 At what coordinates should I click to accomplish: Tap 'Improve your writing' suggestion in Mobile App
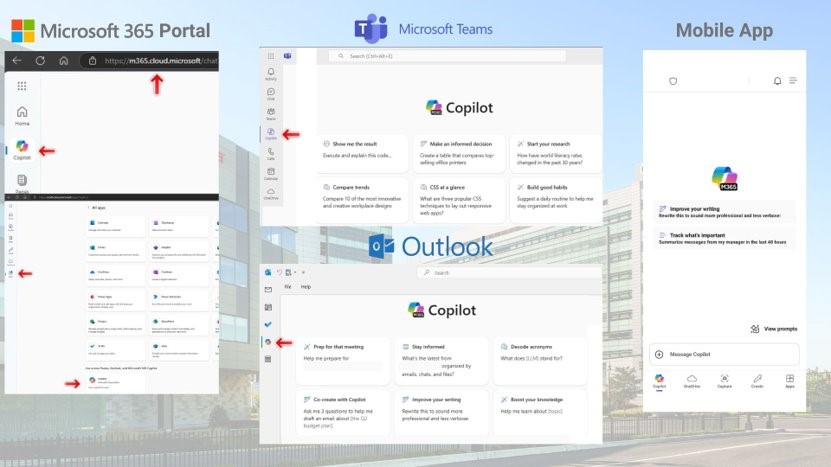[x=723, y=212]
